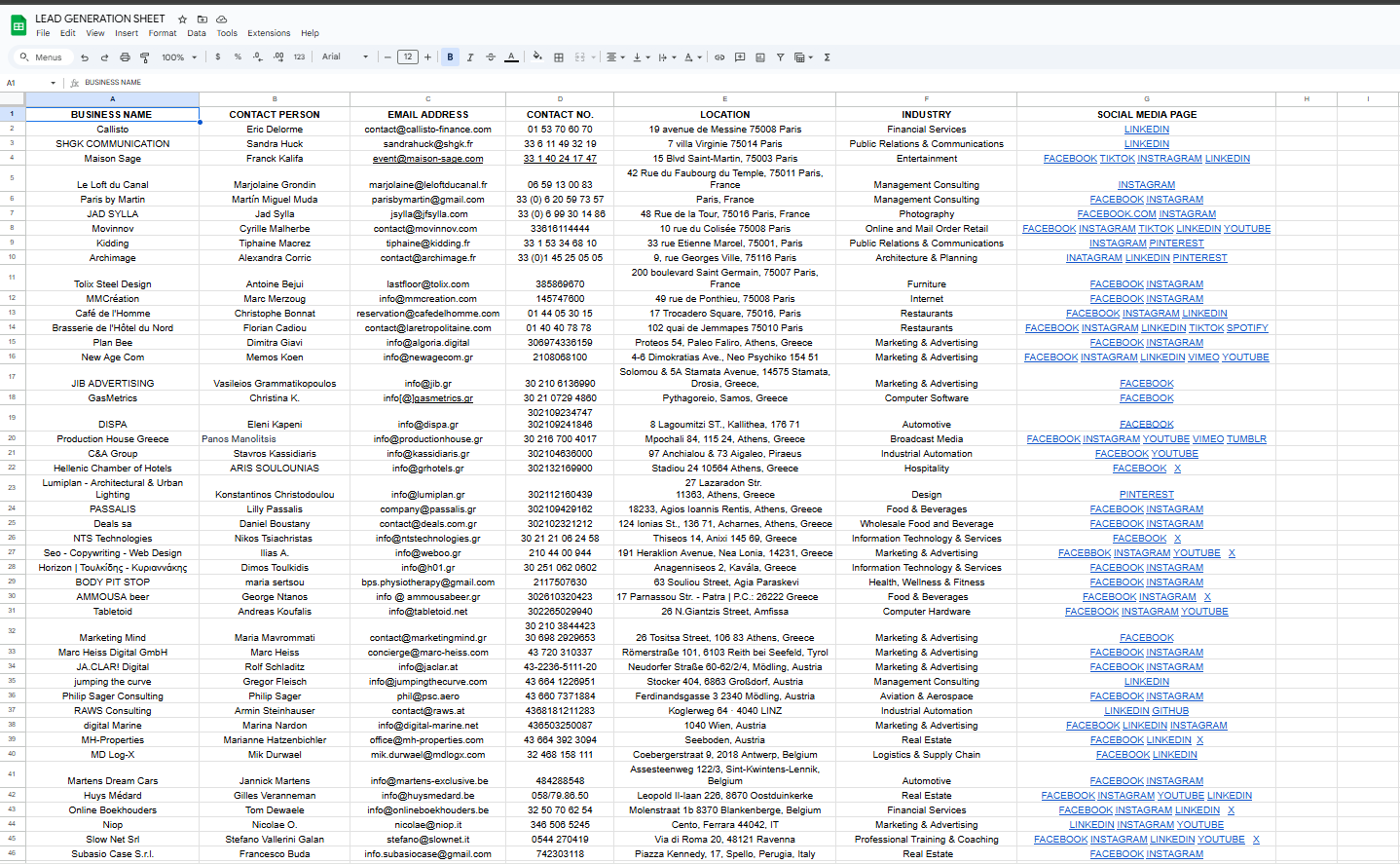Increase decimal places
This screenshot has width=1400, height=864.
tap(278, 57)
